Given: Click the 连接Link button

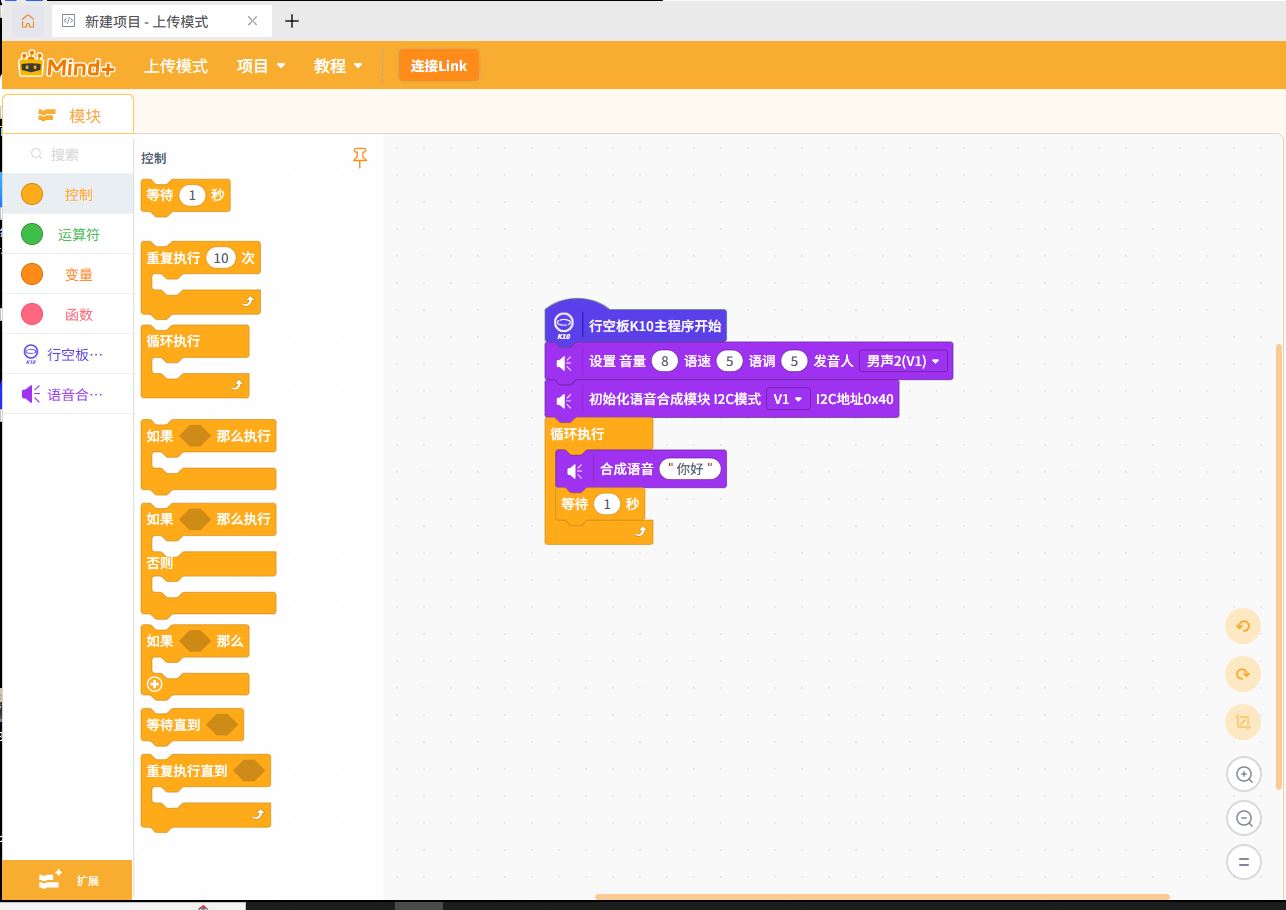Looking at the screenshot, I should (x=438, y=66).
